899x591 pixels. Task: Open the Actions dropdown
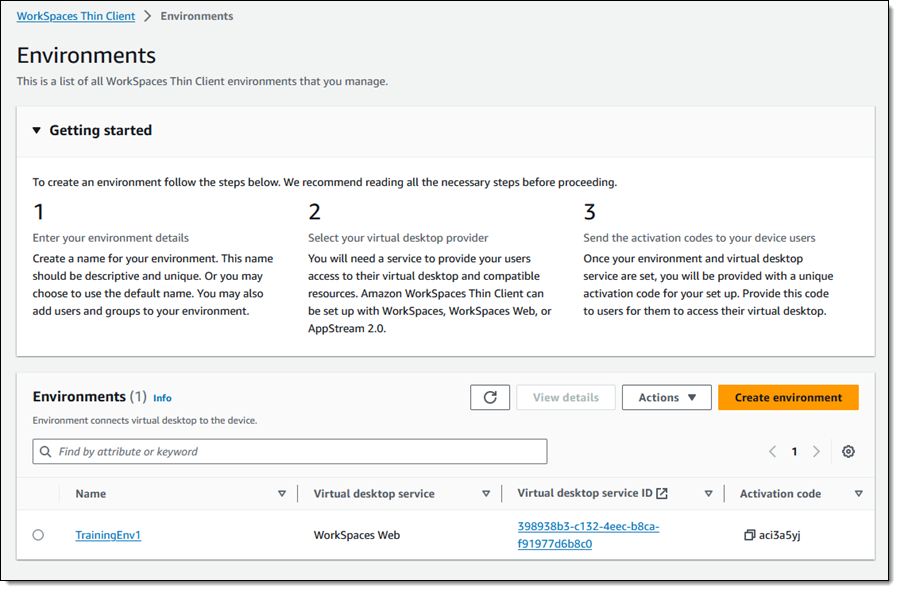click(x=666, y=397)
